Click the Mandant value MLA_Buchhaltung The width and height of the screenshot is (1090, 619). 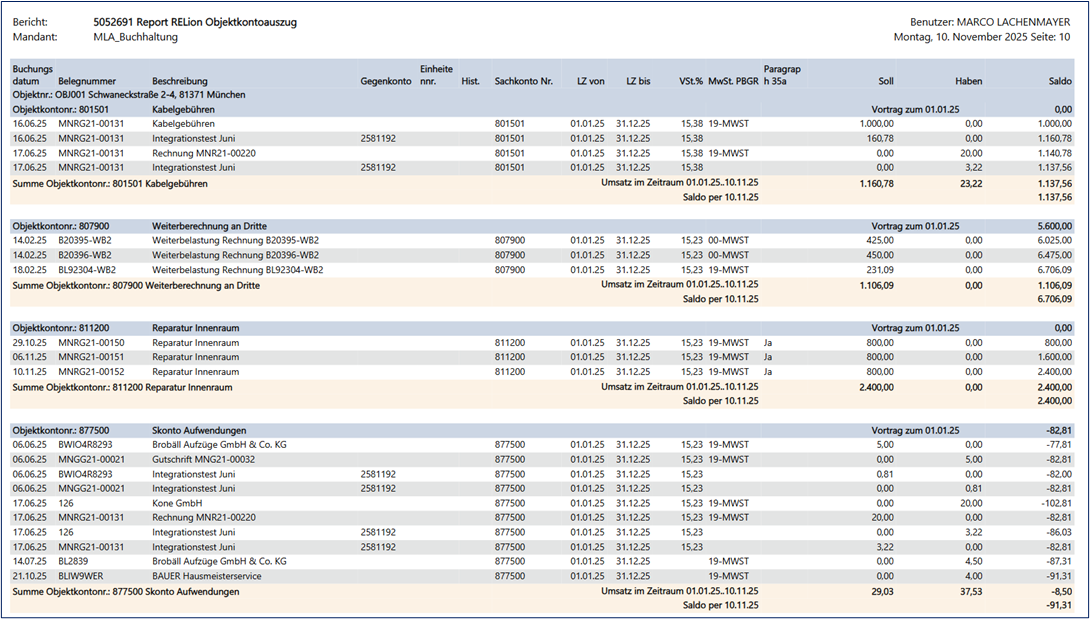click(x=135, y=37)
